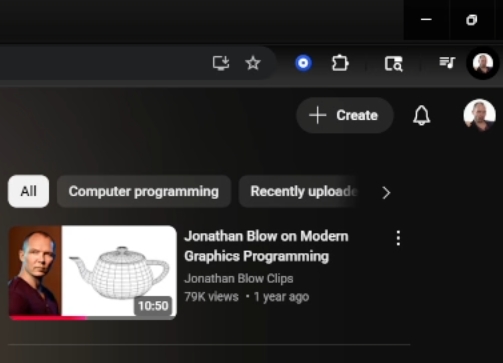Open the blue circular extension icon
503x363 pixels.
(303, 63)
